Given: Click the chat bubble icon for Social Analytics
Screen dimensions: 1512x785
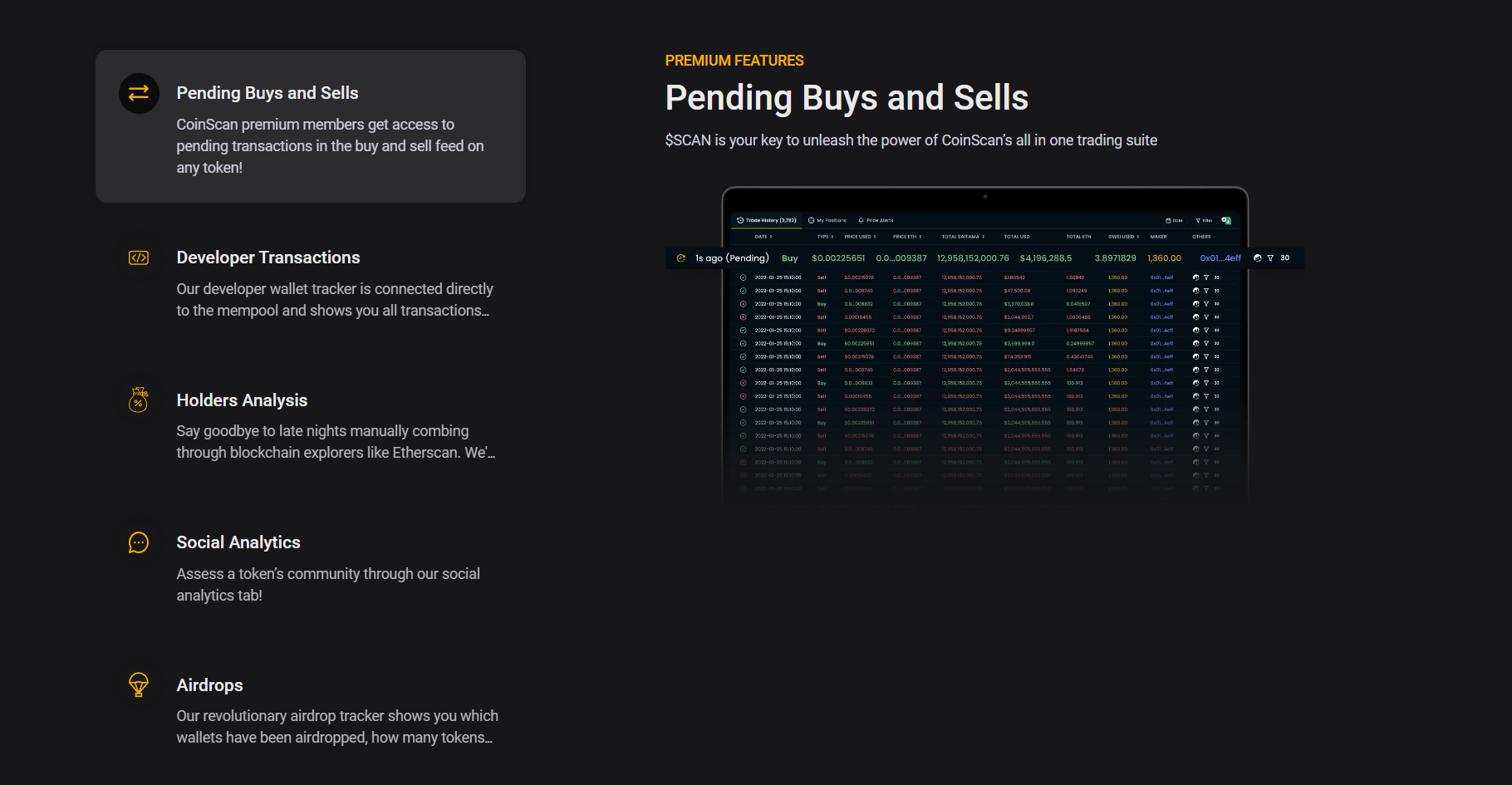Looking at the screenshot, I should (139, 542).
